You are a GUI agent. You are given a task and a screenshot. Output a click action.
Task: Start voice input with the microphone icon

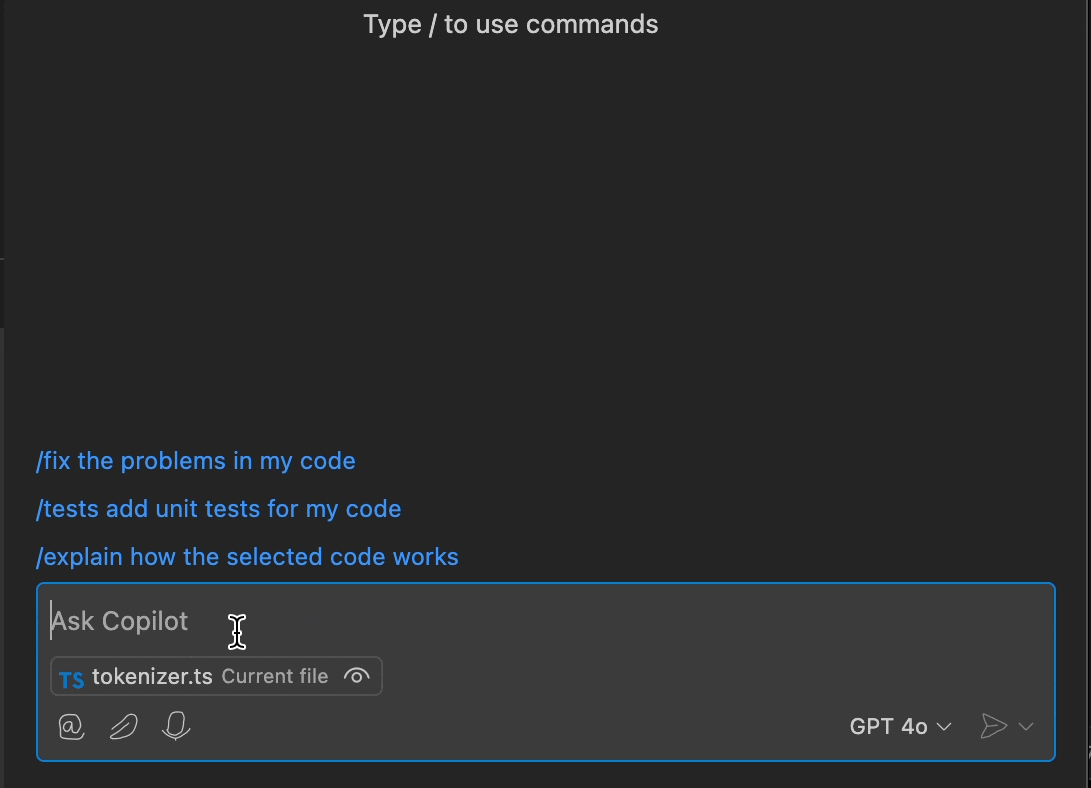(175, 726)
